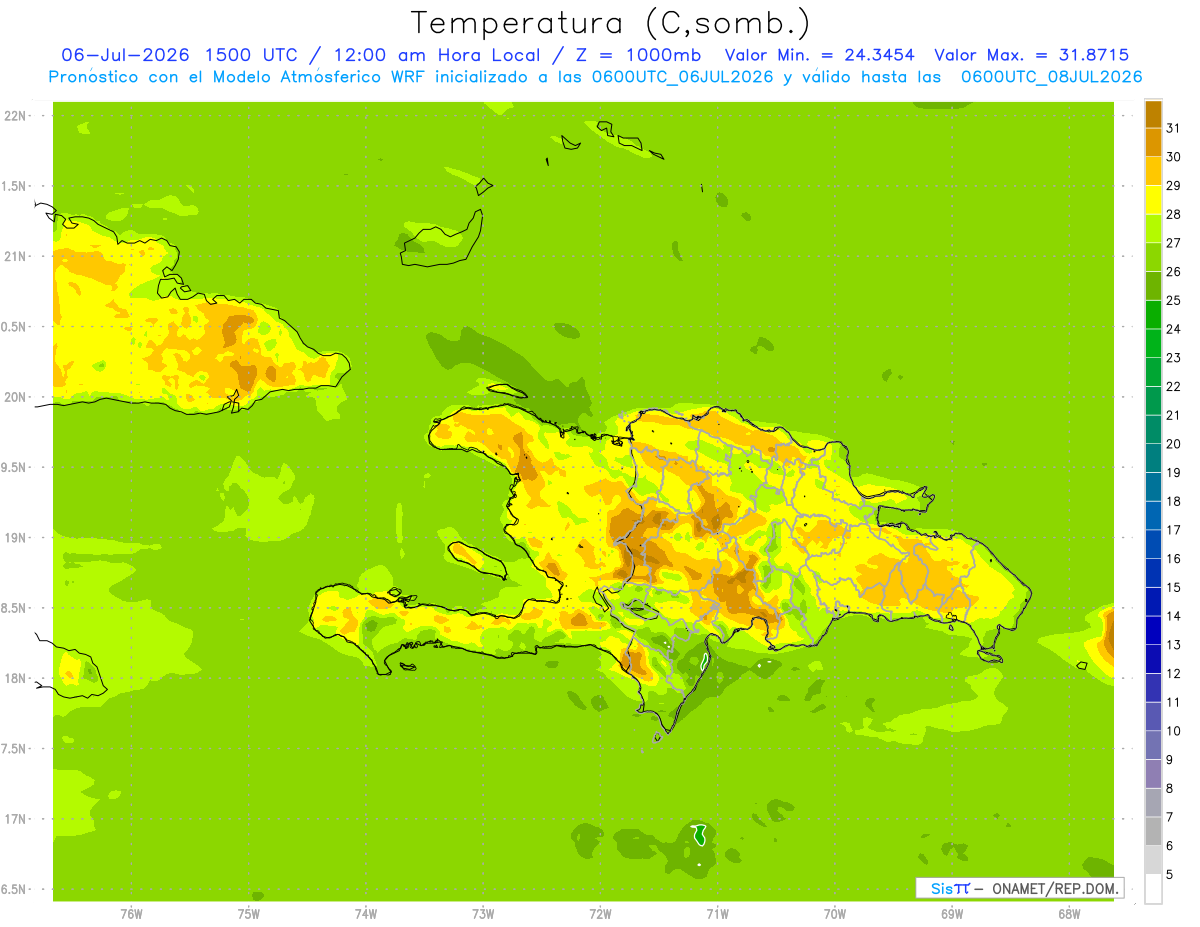Click the '5' value on the color scale
This screenshot has width=1200, height=927.
coord(1169,875)
